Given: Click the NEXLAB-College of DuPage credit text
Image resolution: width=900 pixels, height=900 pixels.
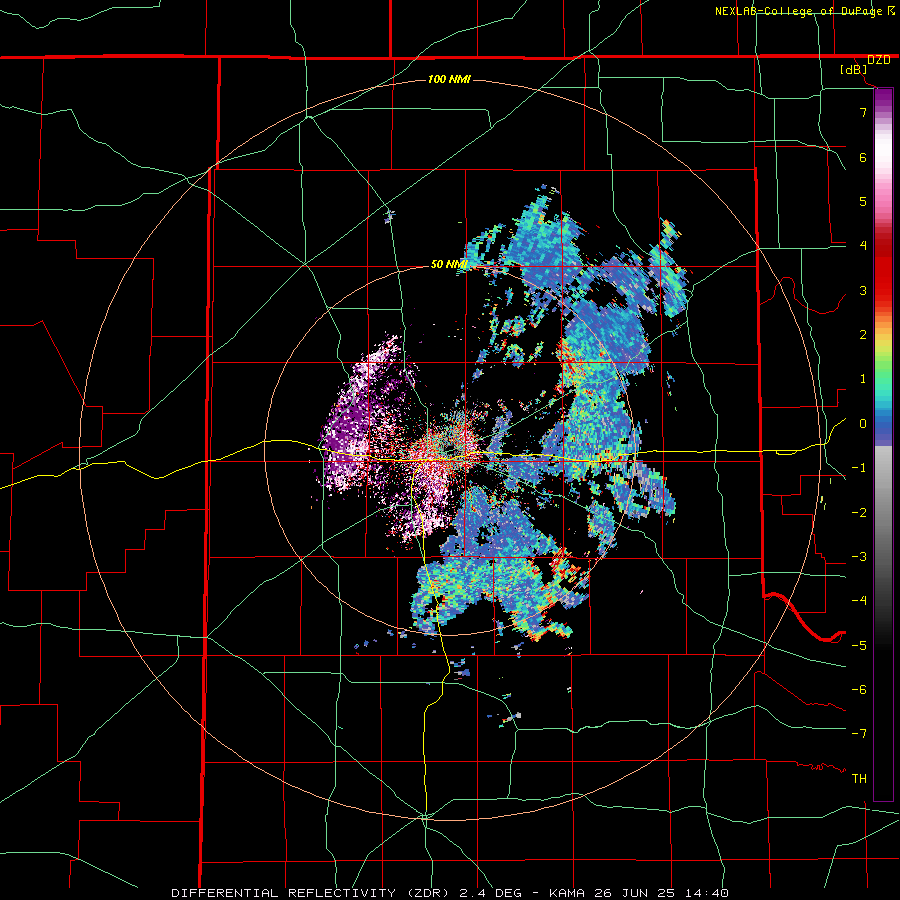Looking at the screenshot, I should click(x=800, y=11).
